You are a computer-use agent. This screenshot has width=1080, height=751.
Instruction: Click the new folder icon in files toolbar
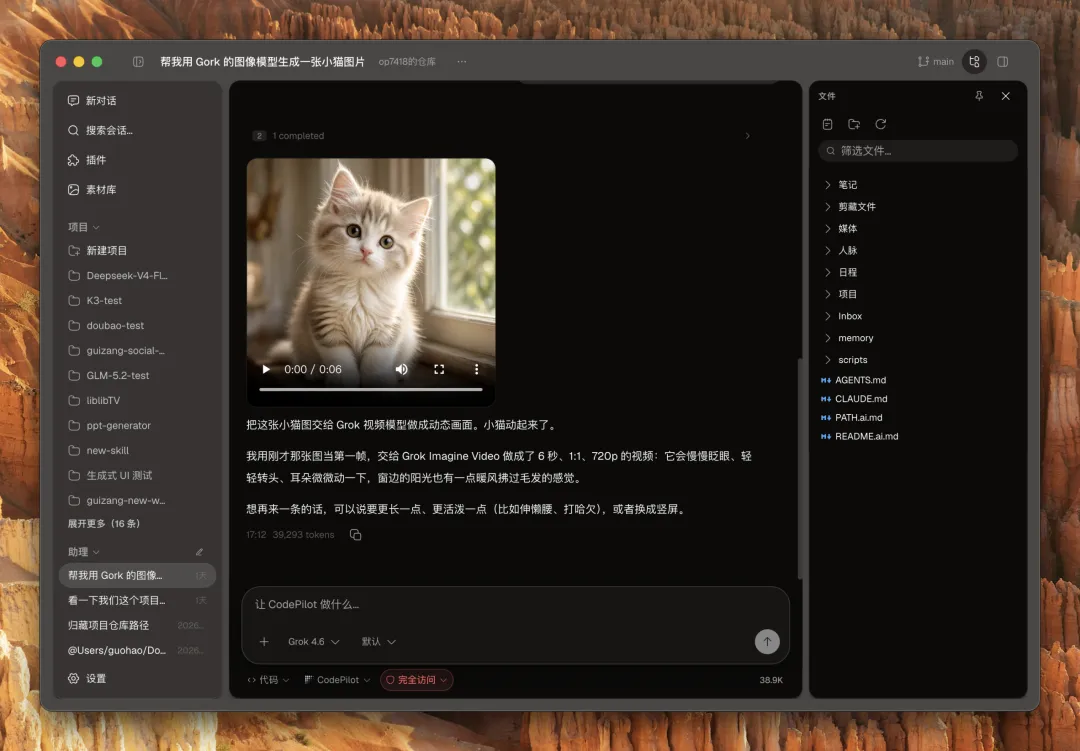pos(854,124)
